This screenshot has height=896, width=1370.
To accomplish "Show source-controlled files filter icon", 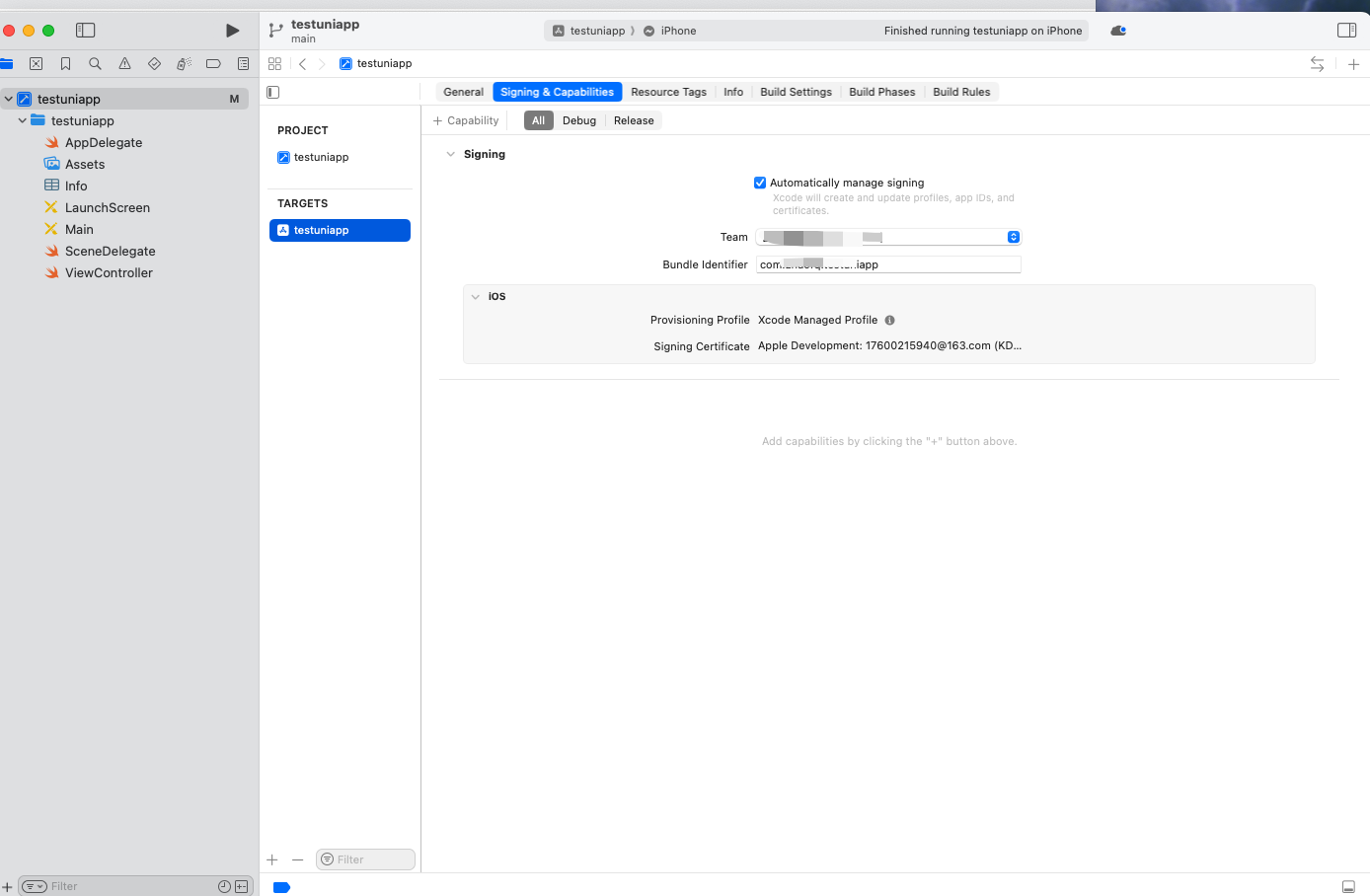I will pyautogui.click(x=241, y=886).
